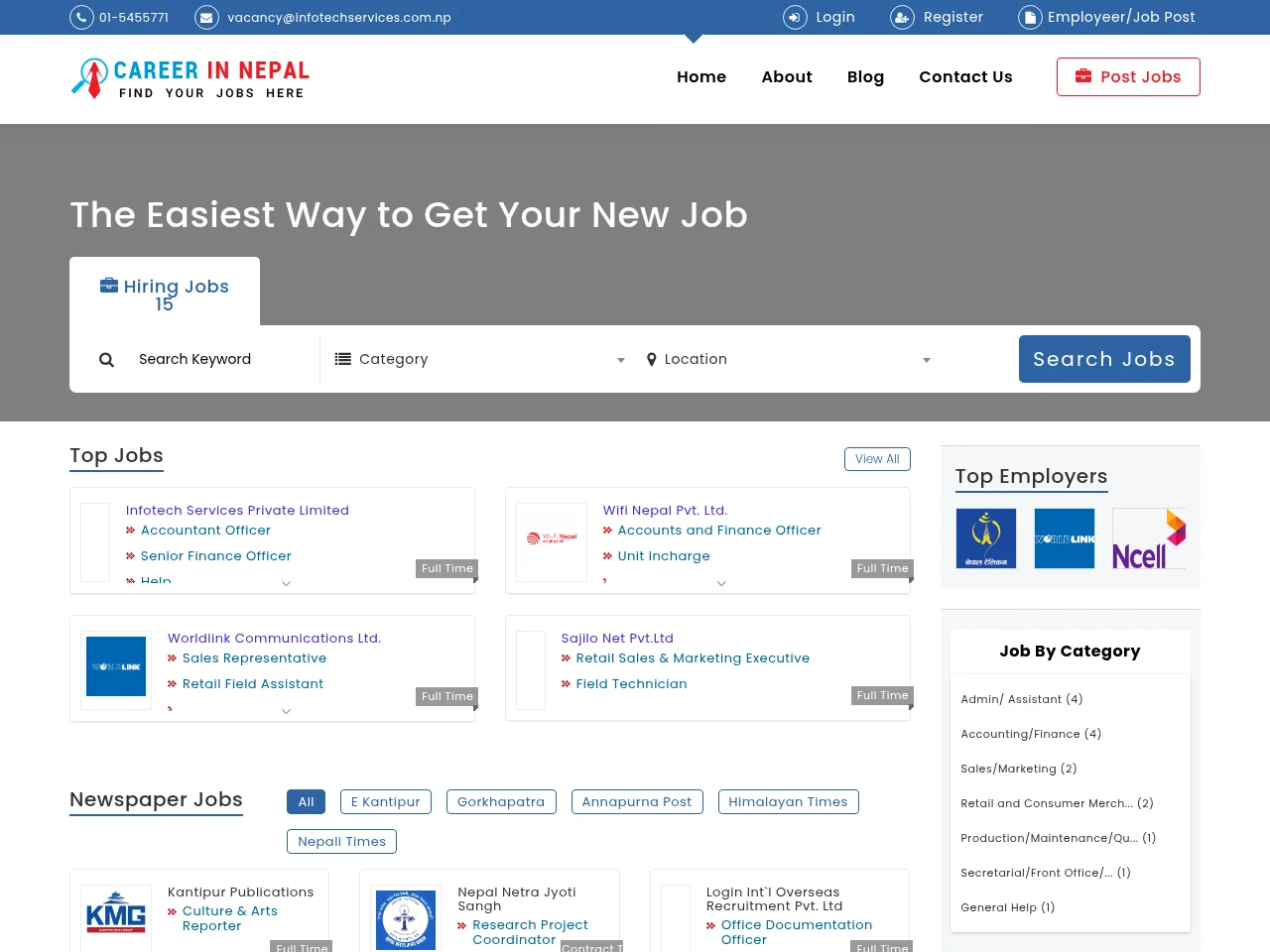Open the Category dropdown

point(480,359)
